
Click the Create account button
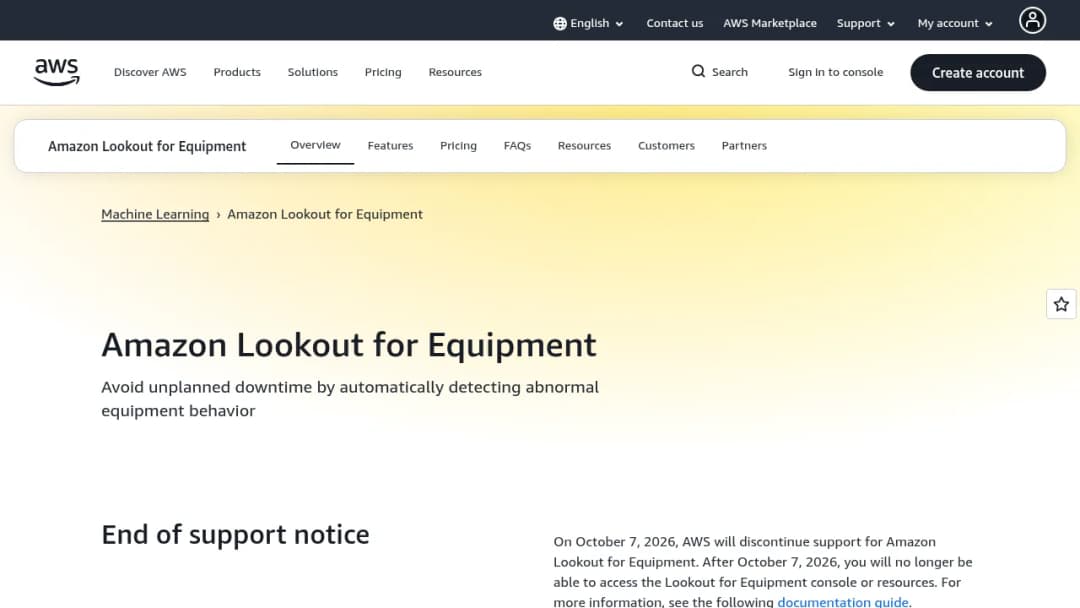click(x=977, y=72)
